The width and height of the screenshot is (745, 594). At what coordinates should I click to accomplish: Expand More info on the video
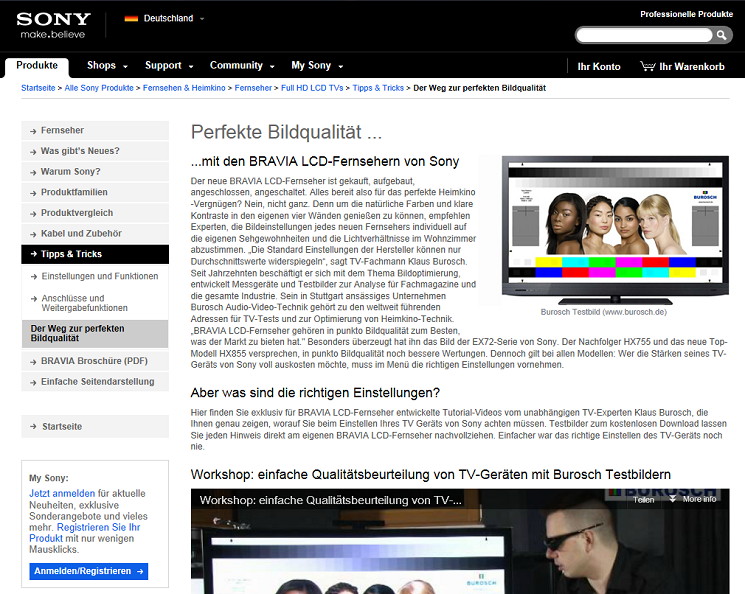(693, 499)
